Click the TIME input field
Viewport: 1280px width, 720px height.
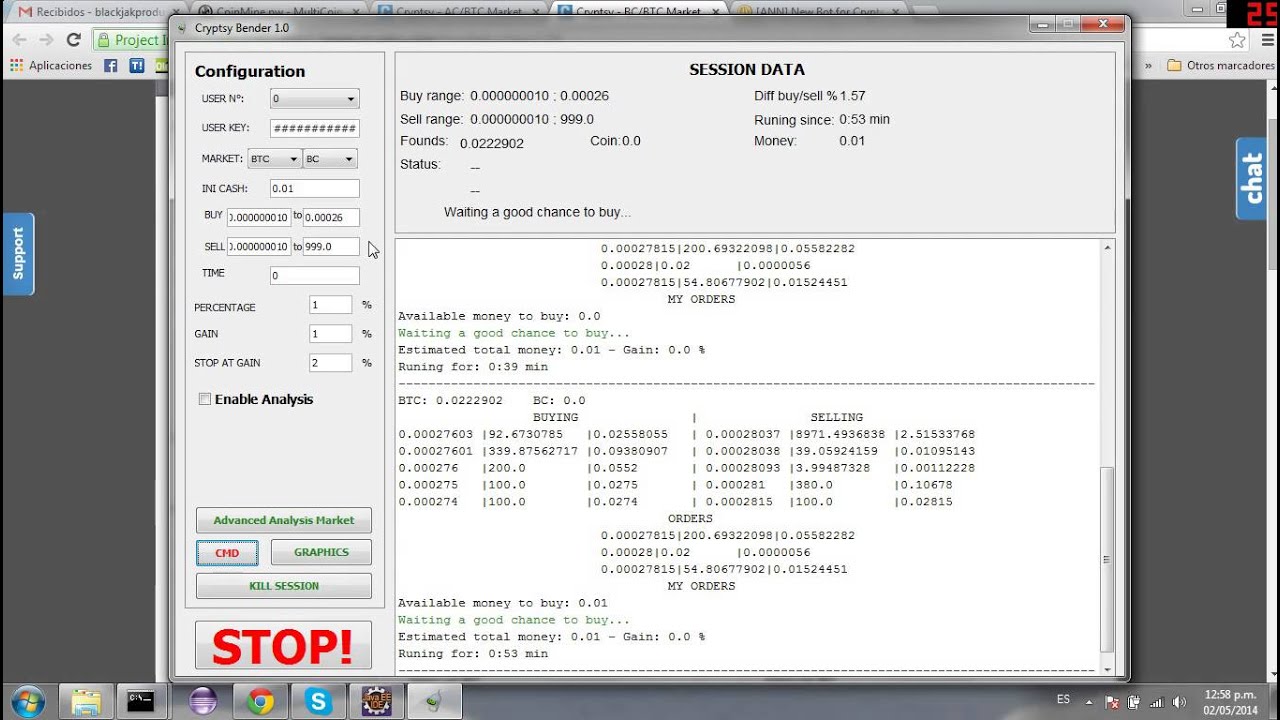(x=314, y=275)
